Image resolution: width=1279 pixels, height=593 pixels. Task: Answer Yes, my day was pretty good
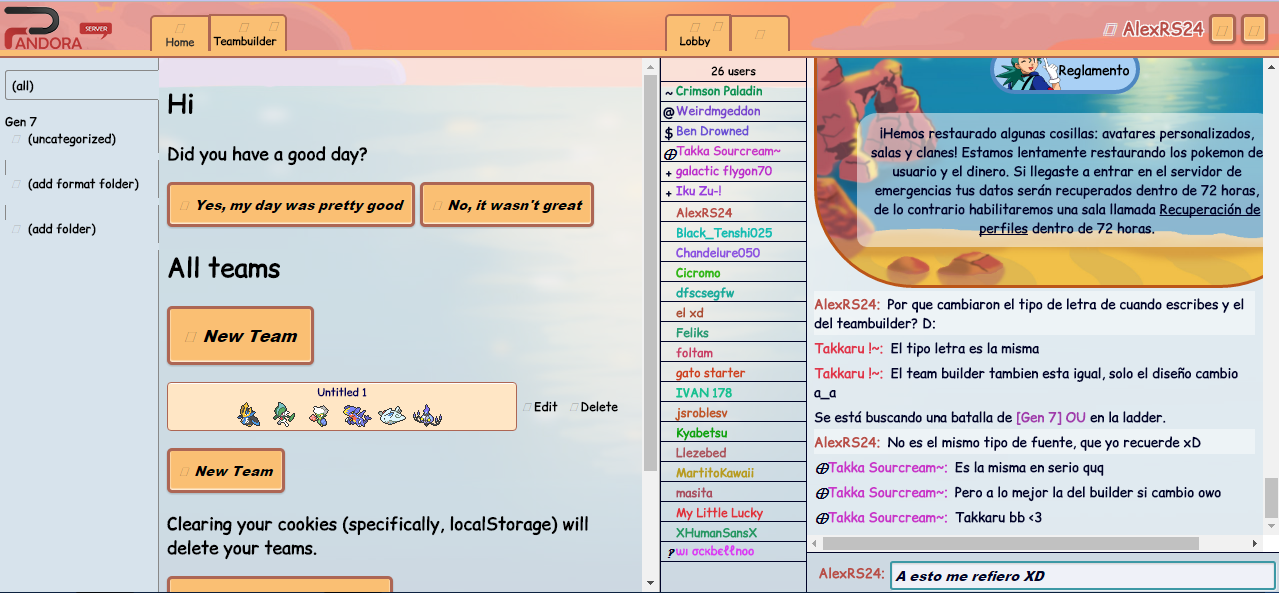[x=291, y=205]
